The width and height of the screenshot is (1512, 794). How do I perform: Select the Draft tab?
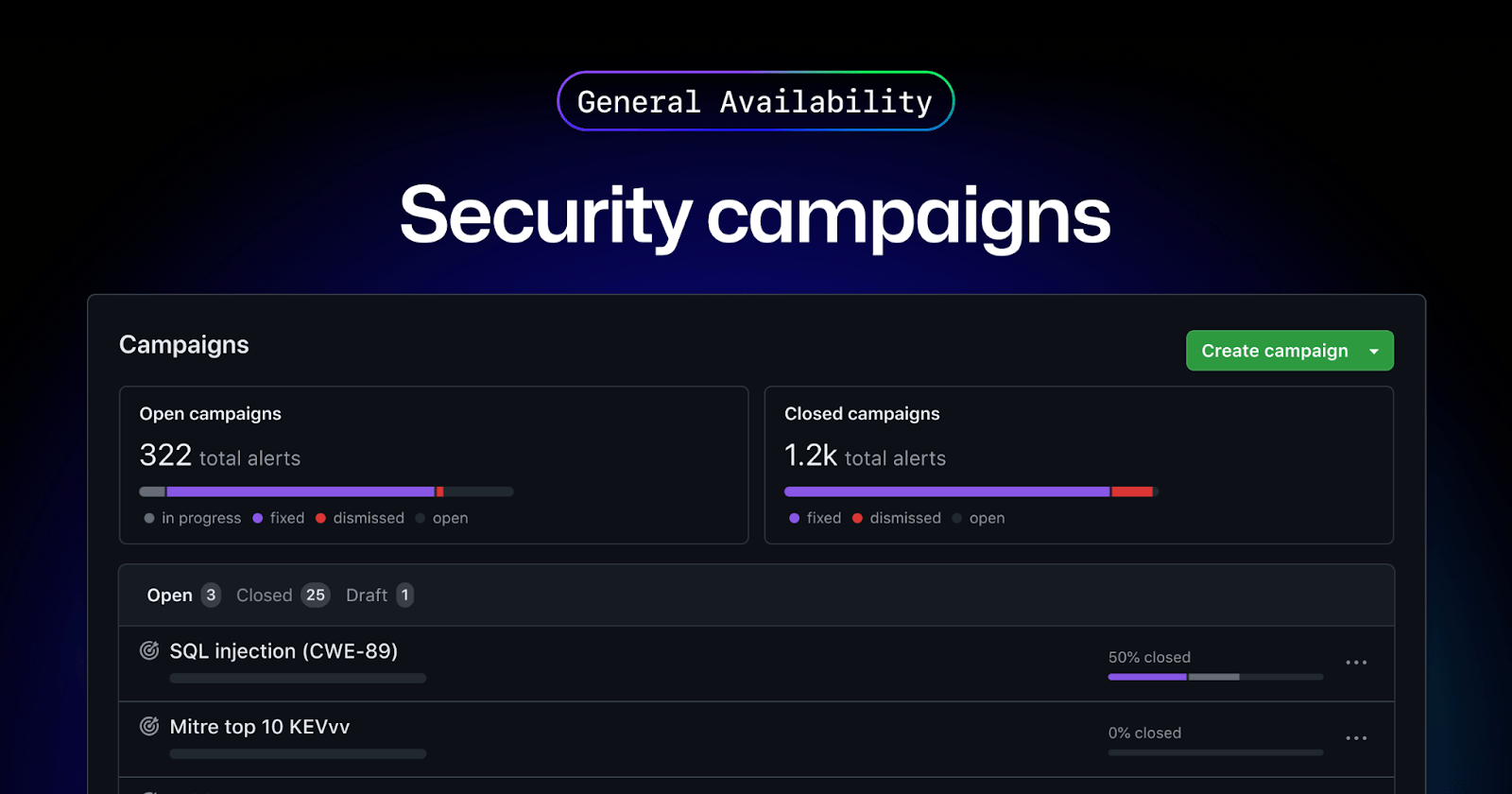[x=368, y=595]
